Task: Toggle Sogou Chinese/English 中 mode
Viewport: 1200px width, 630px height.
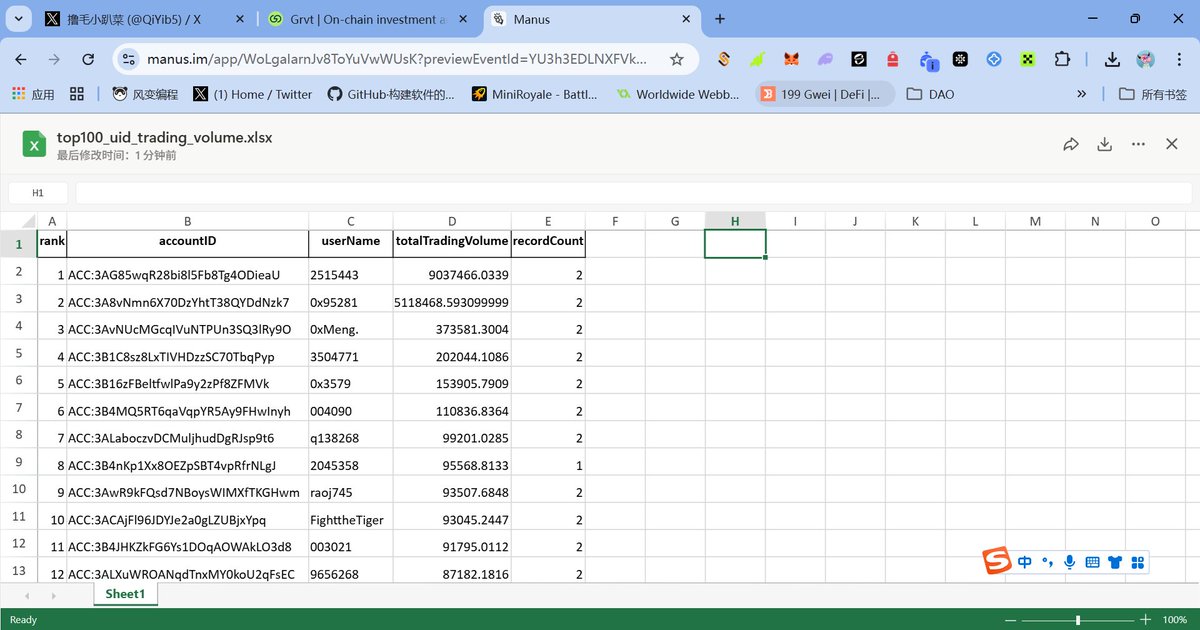Action: pos(1025,563)
